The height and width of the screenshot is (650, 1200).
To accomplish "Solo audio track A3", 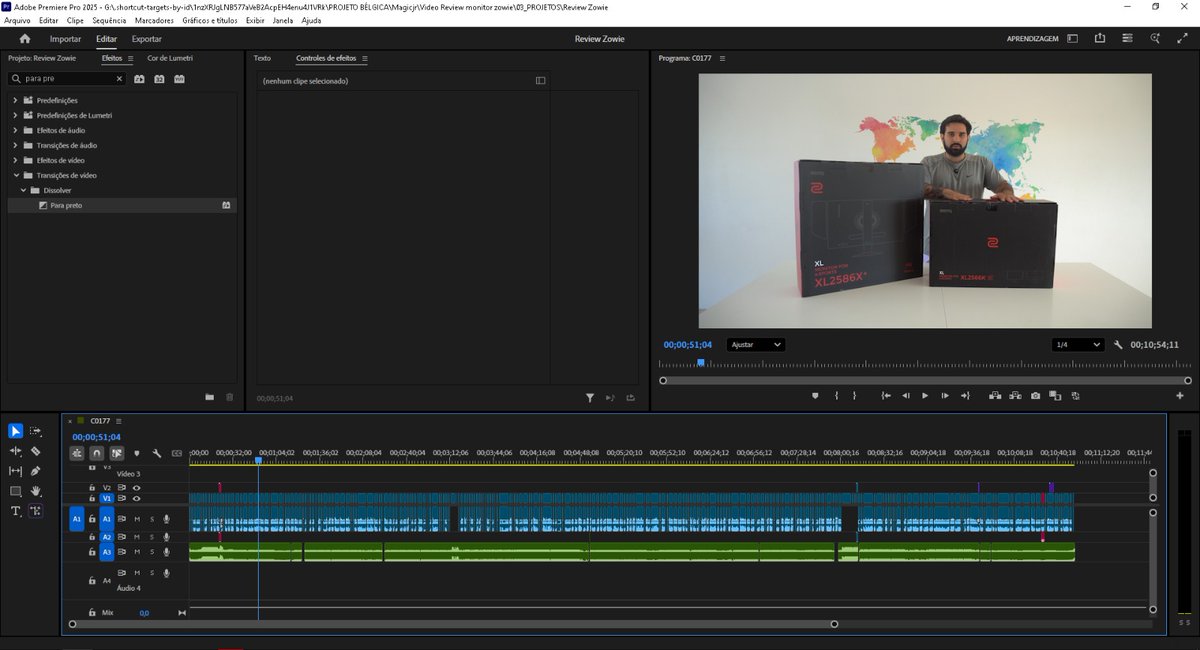I will click(152, 552).
